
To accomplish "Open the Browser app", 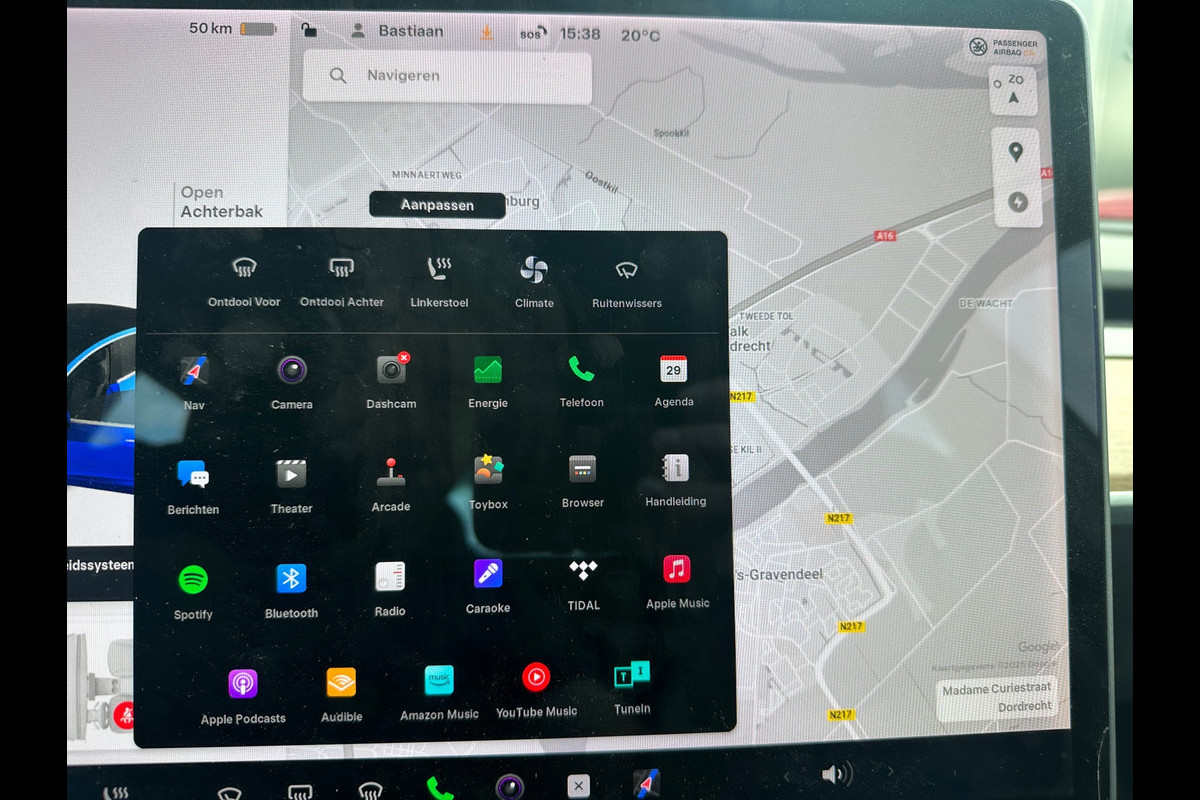I will click(582, 481).
